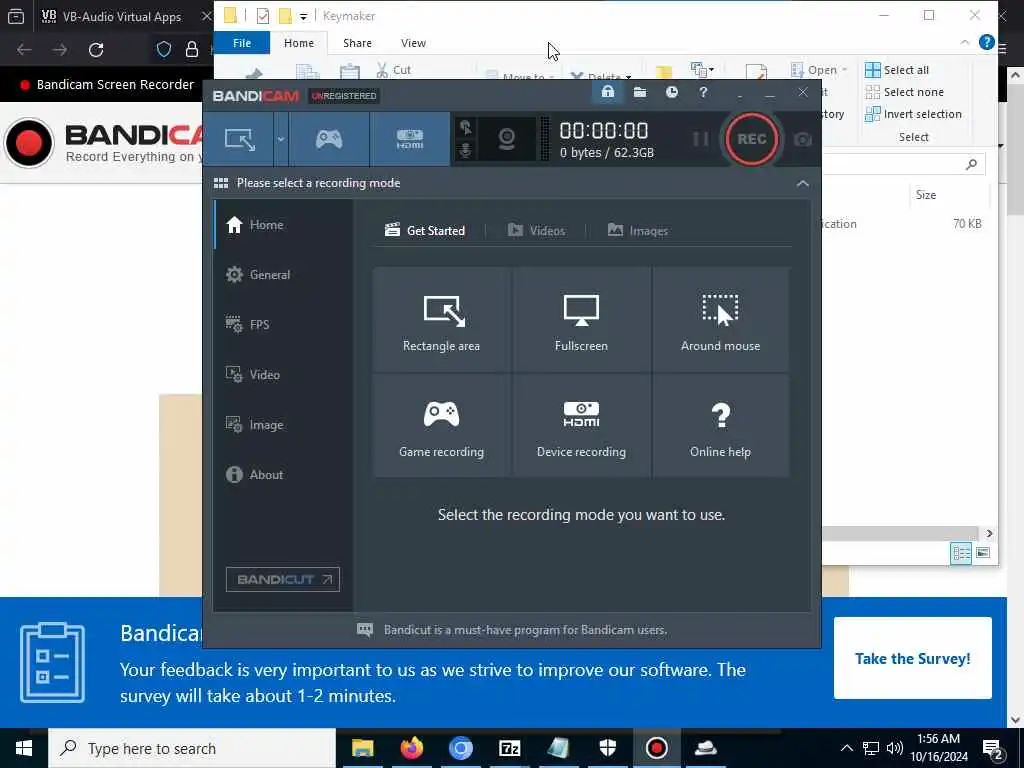Choose Game recording tile
The image size is (1024, 768).
(441, 425)
